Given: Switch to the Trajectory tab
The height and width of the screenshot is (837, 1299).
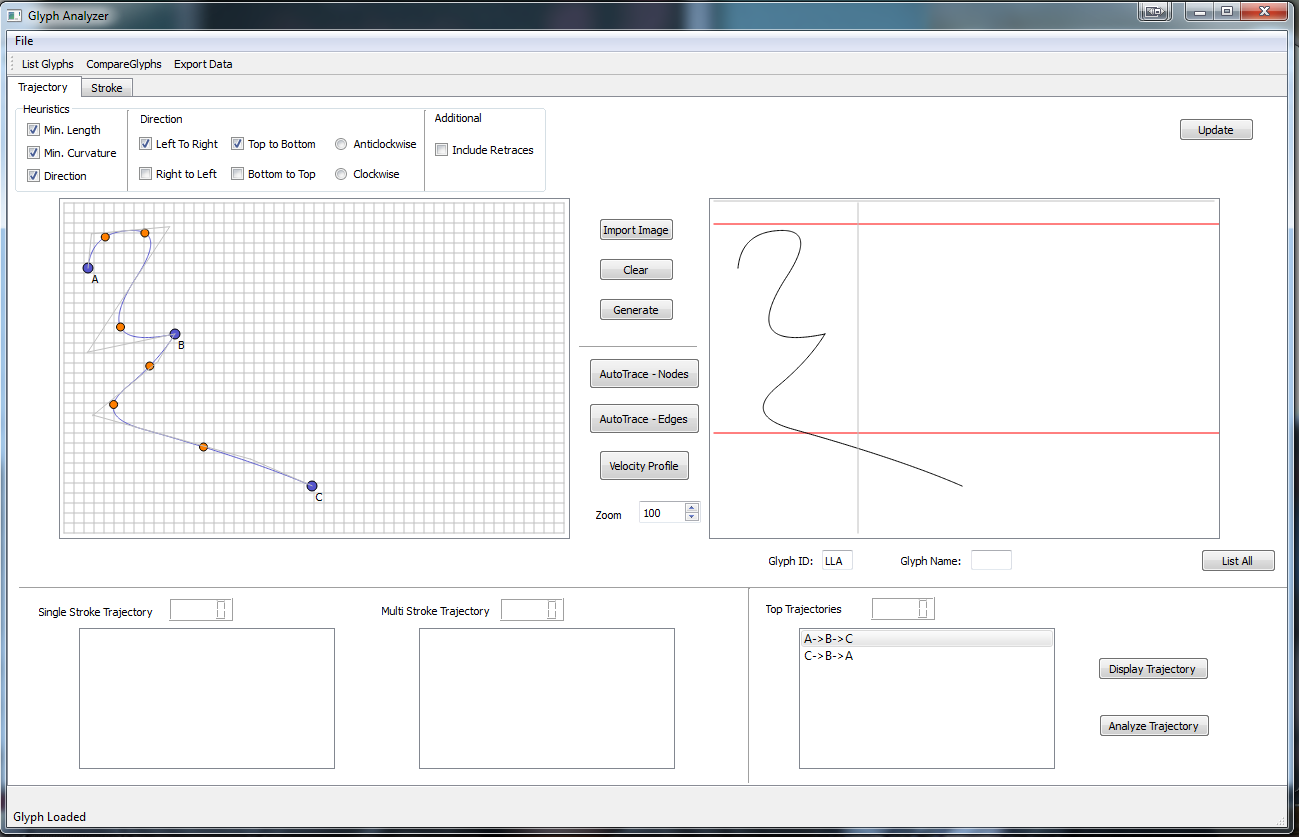Looking at the screenshot, I should pyautogui.click(x=43, y=87).
